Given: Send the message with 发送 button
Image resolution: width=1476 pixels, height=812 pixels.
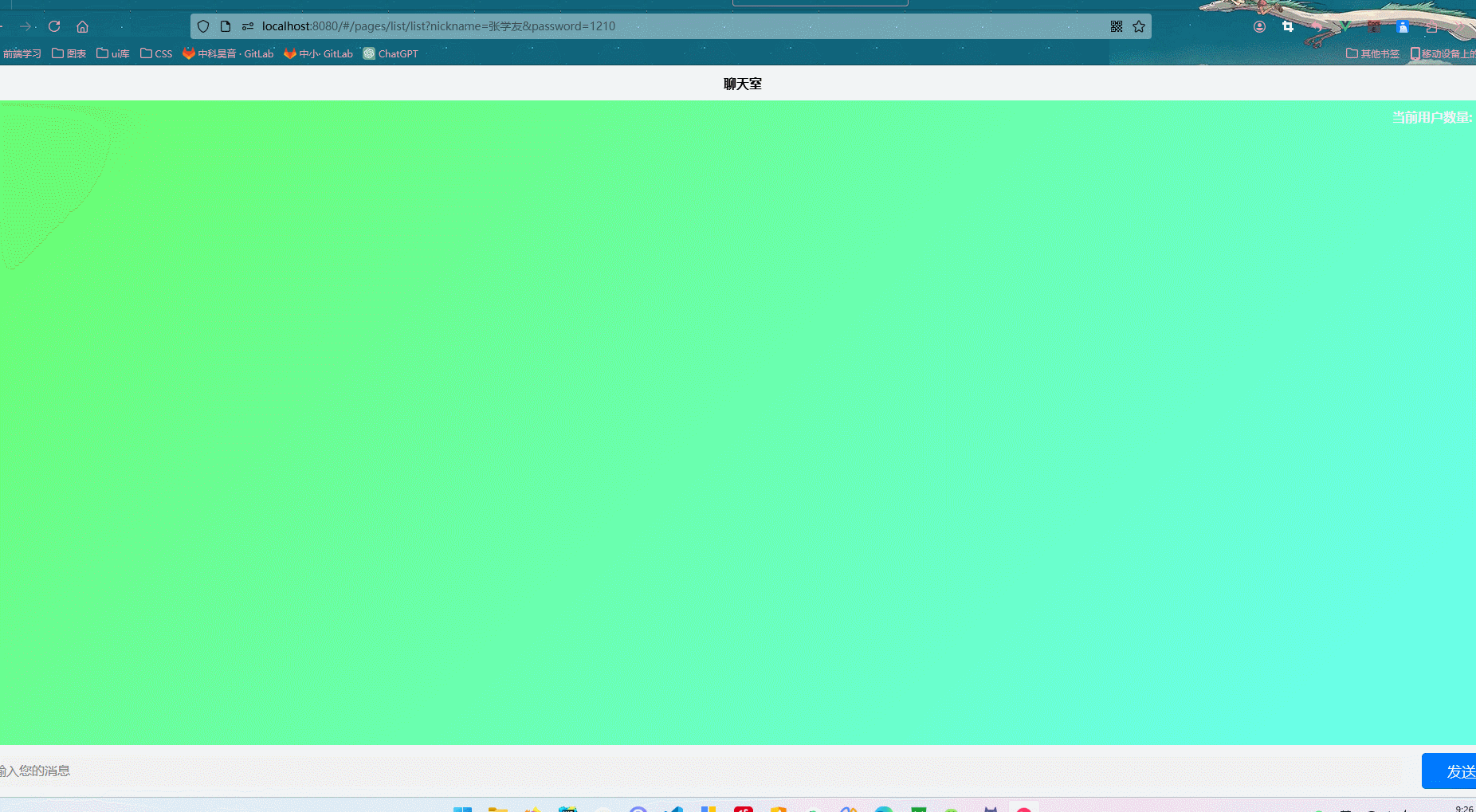Looking at the screenshot, I should point(1450,771).
